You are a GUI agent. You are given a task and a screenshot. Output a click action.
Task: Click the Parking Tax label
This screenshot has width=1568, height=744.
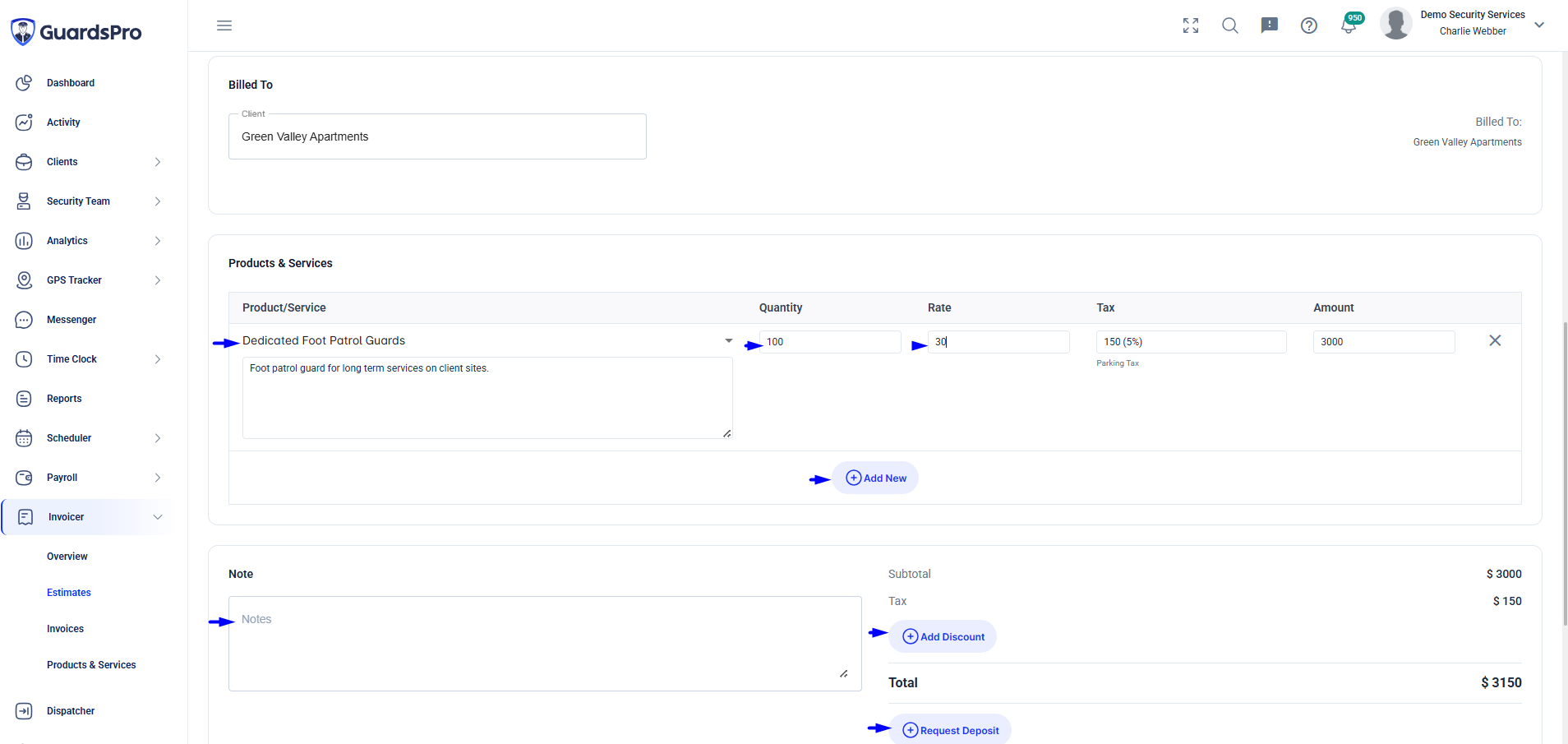[x=1118, y=363]
